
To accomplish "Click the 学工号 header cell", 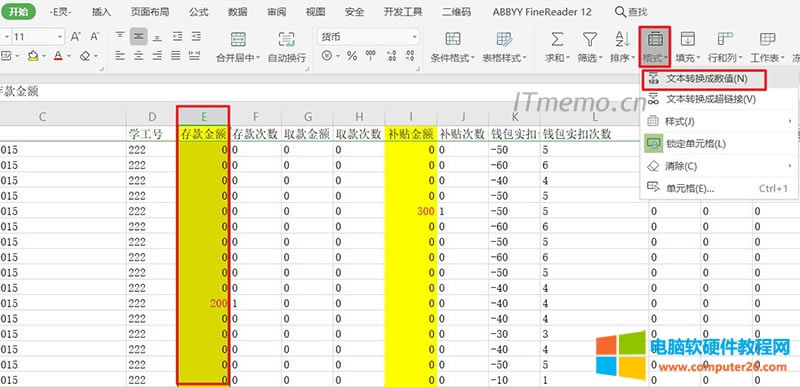I will (152, 134).
